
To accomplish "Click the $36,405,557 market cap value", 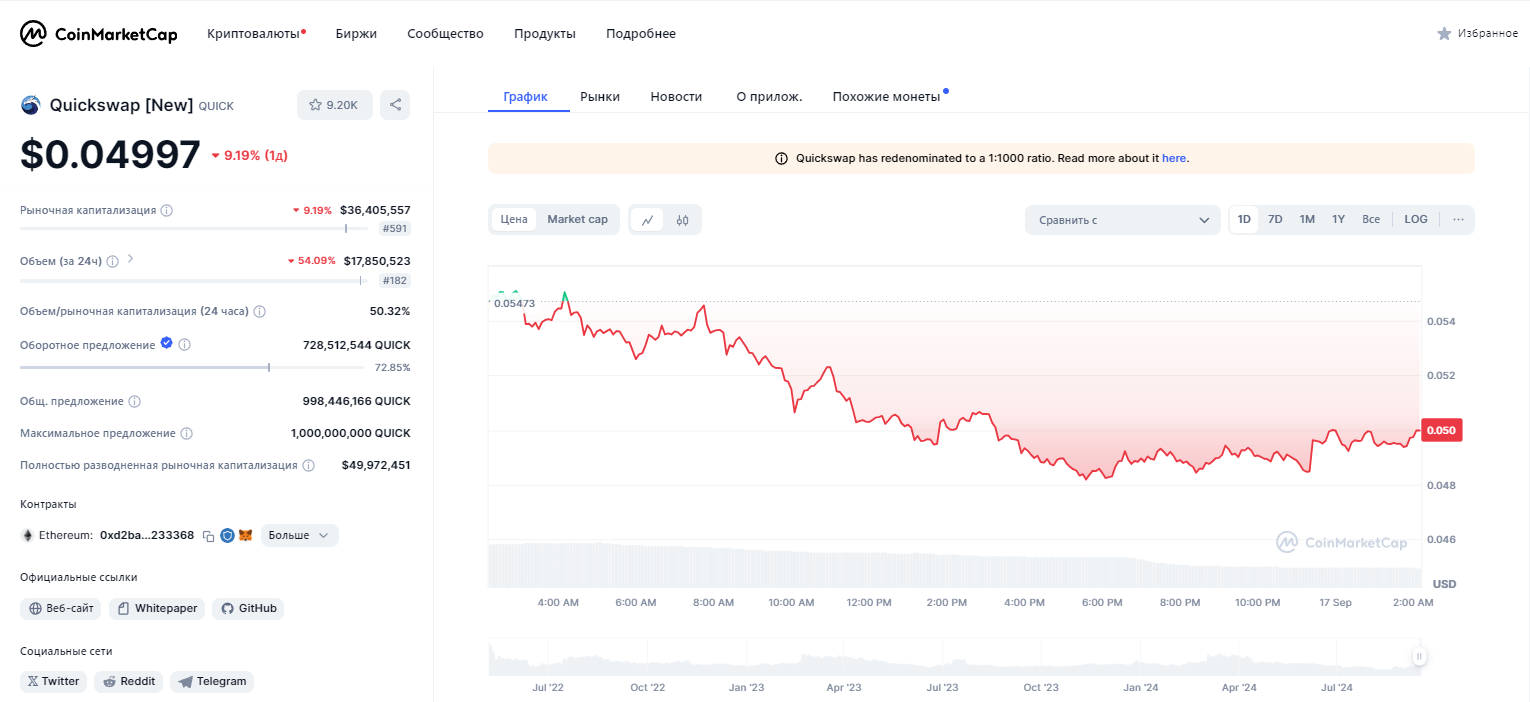I will coord(375,211).
